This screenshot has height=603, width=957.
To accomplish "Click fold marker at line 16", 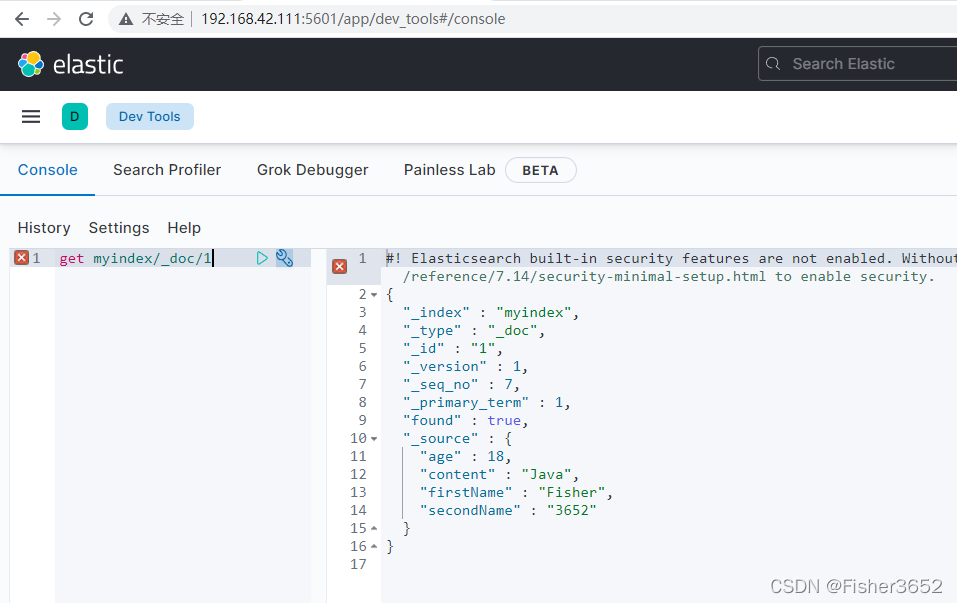I will click(374, 546).
